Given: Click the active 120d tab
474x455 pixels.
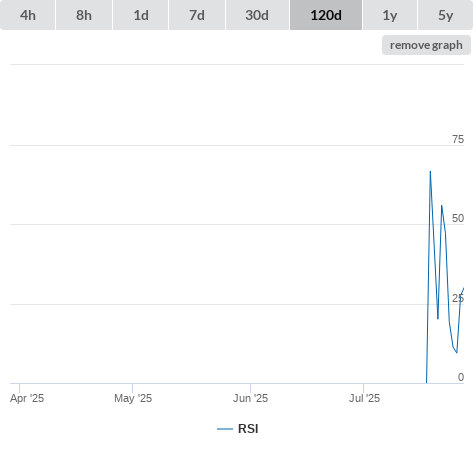Looking at the screenshot, I should click(326, 15).
